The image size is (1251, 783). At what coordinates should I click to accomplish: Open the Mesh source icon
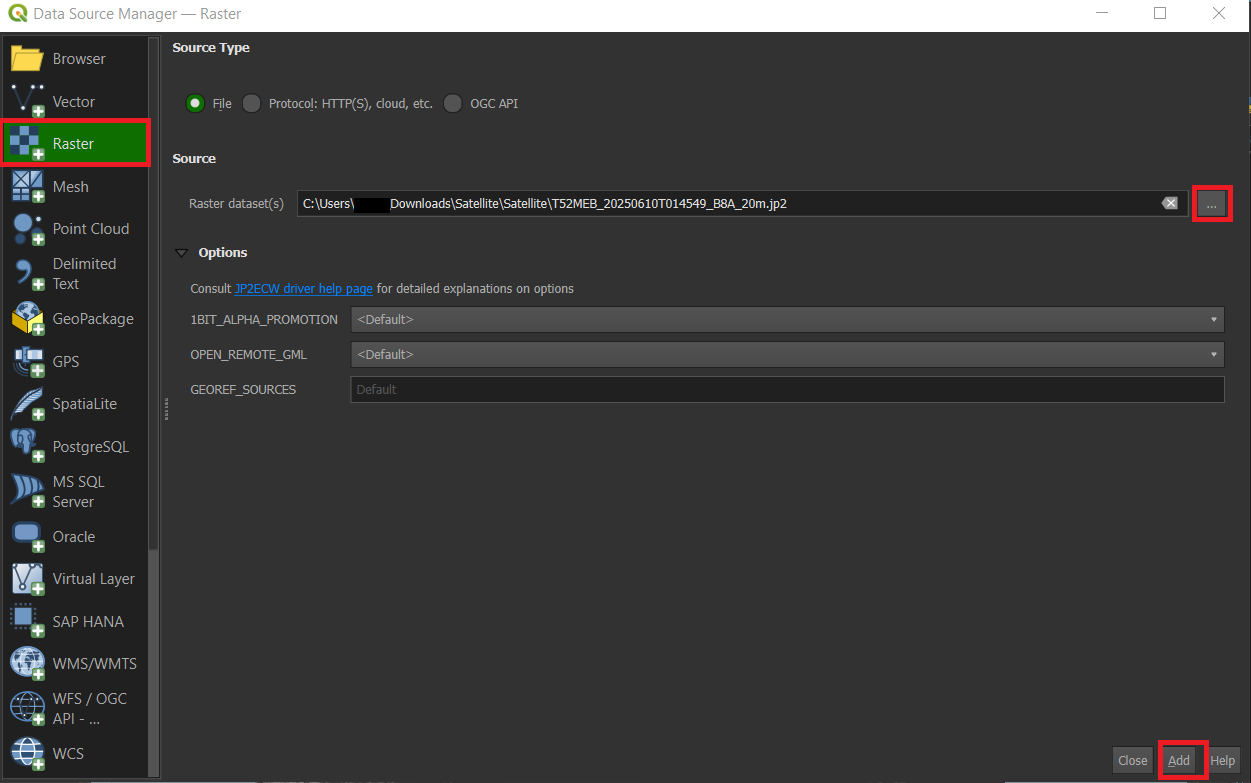[28, 187]
